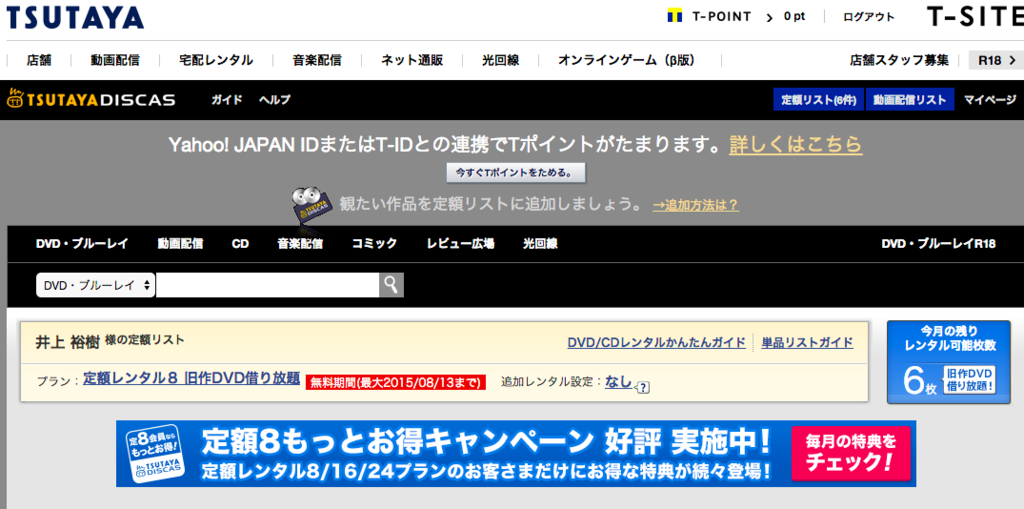Screen dimensions: 1024x509
Task: Click the 定額8会員 badge on the campaign banner
Action: pos(154,454)
